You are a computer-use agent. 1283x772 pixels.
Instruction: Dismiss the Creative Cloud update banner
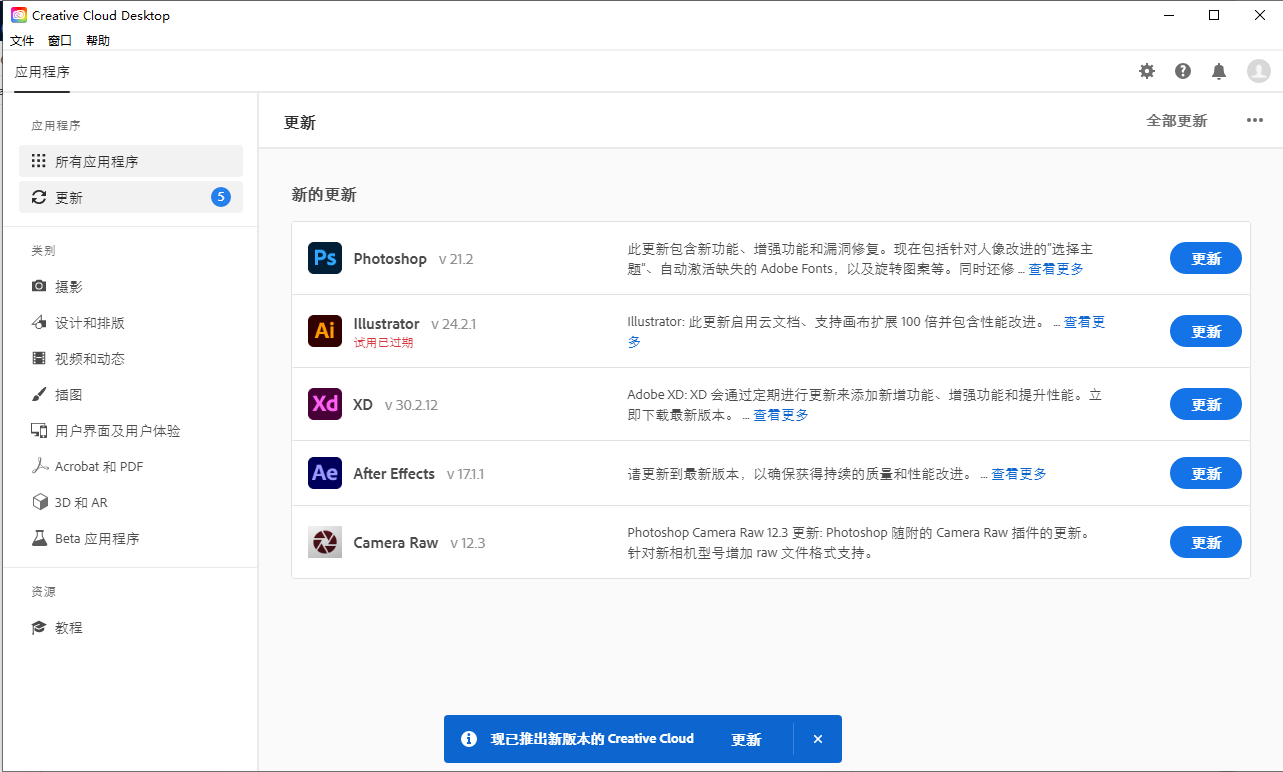pos(818,739)
